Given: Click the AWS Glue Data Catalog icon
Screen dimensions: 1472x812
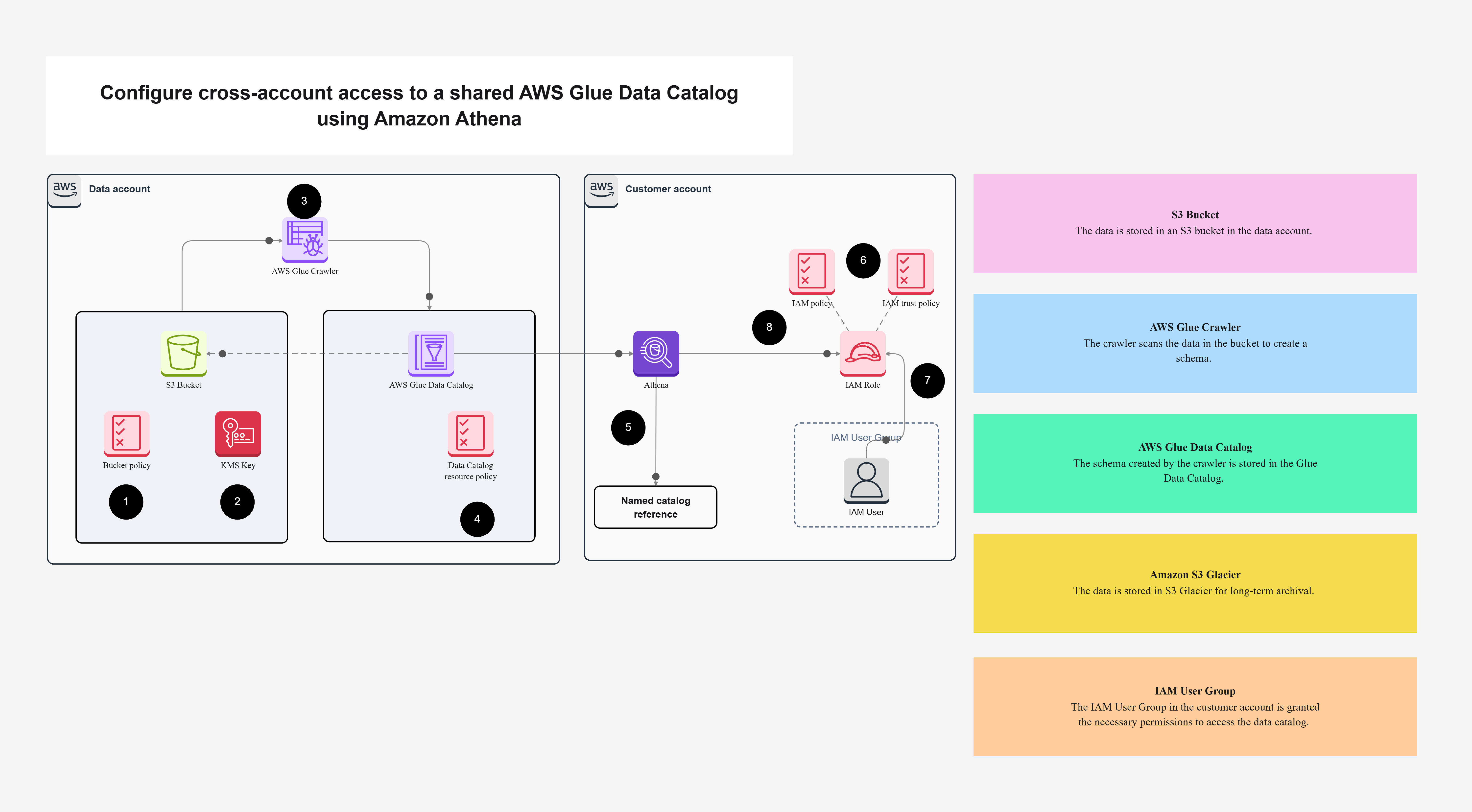Looking at the screenshot, I should click(431, 354).
